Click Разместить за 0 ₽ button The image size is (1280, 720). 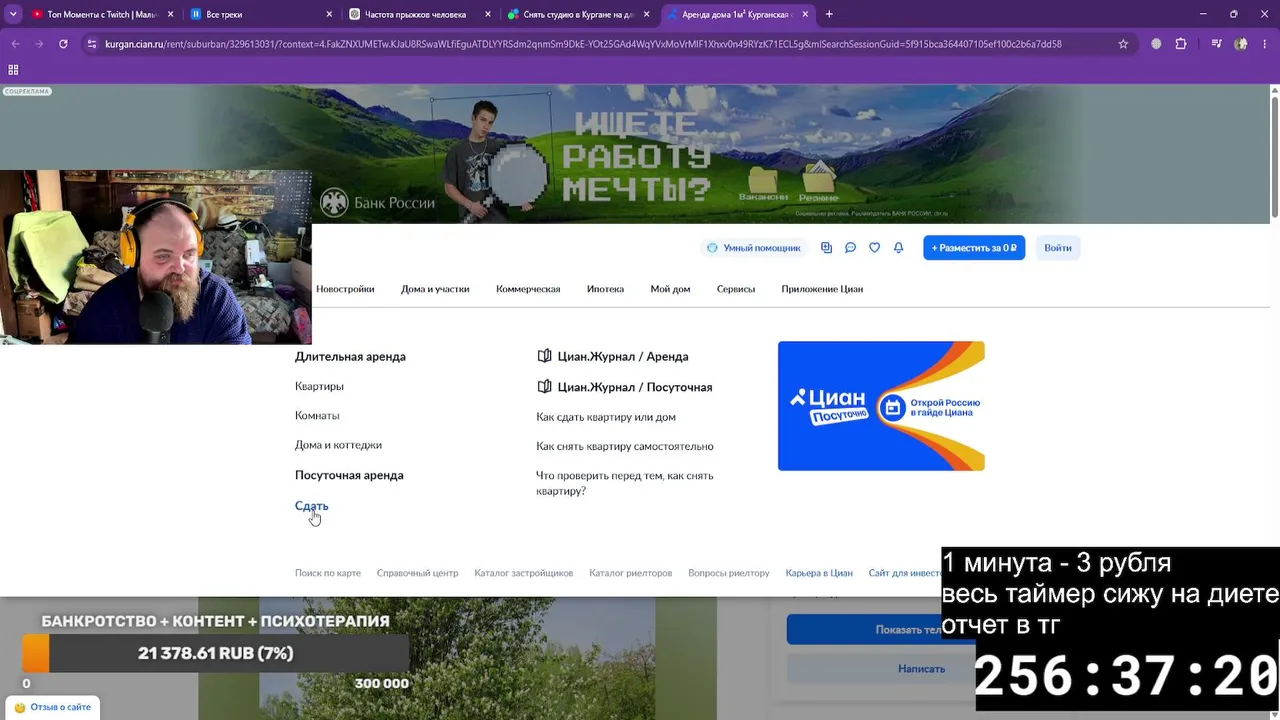[x=974, y=248]
